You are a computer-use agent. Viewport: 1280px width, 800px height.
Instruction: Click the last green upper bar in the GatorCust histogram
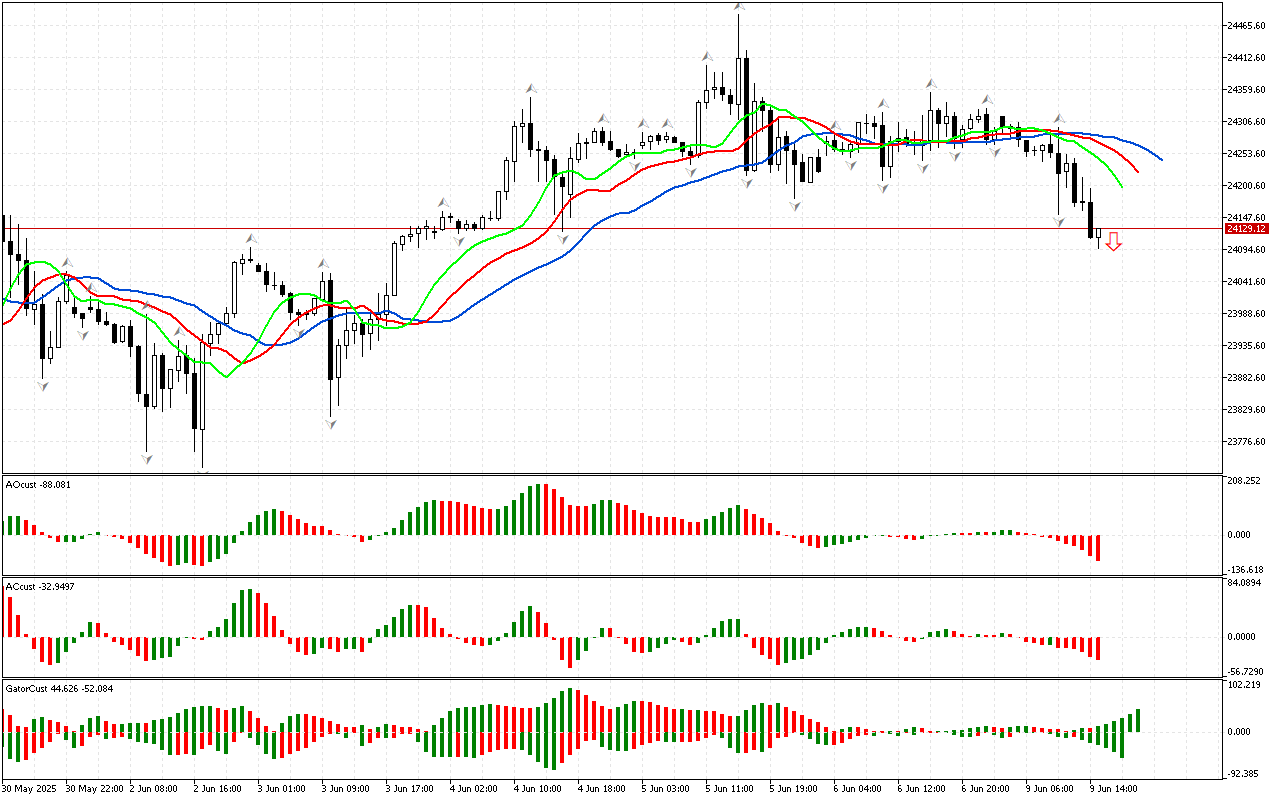[1137, 720]
